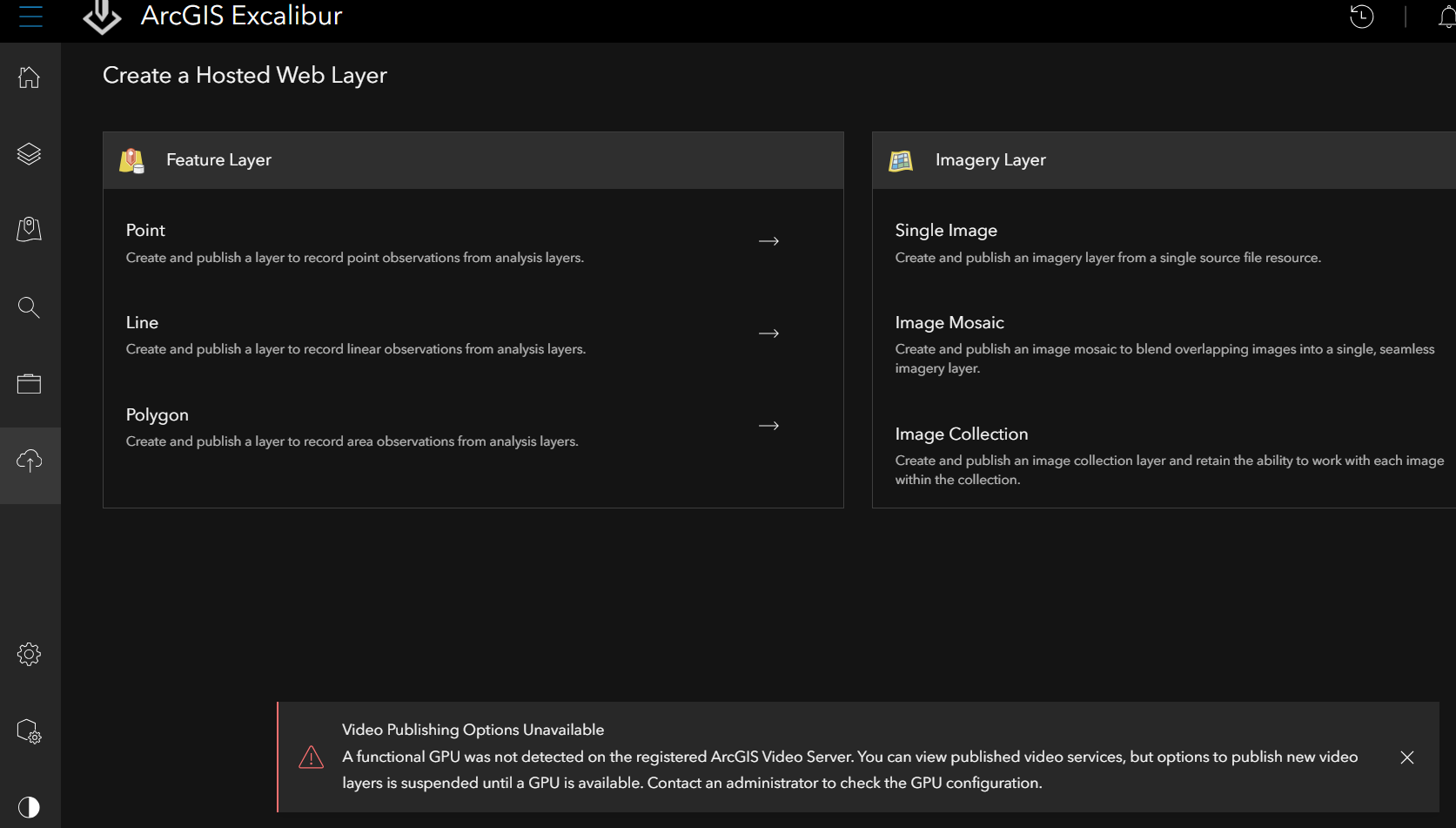Open the notifications bell
The width and height of the screenshot is (1456, 828).
coord(1446,17)
